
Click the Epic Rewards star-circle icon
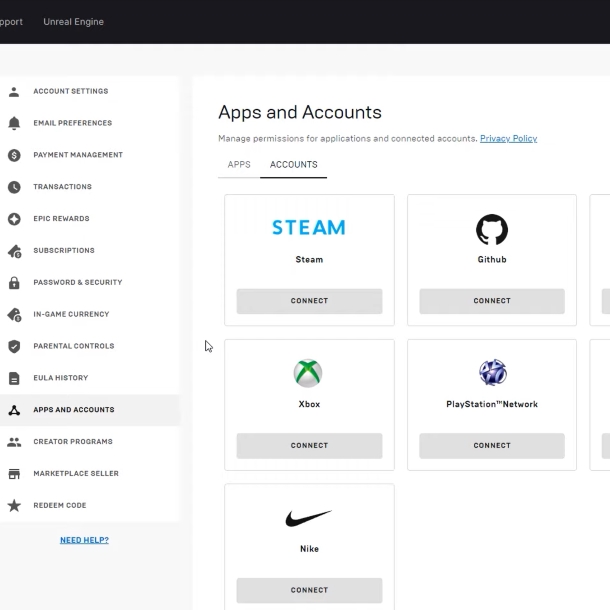(x=14, y=219)
